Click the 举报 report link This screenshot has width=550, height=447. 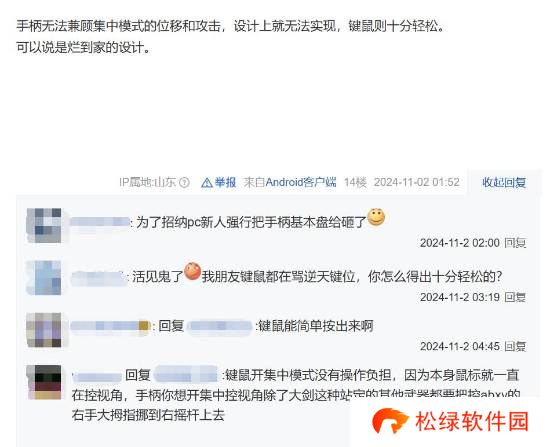click(225, 182)
